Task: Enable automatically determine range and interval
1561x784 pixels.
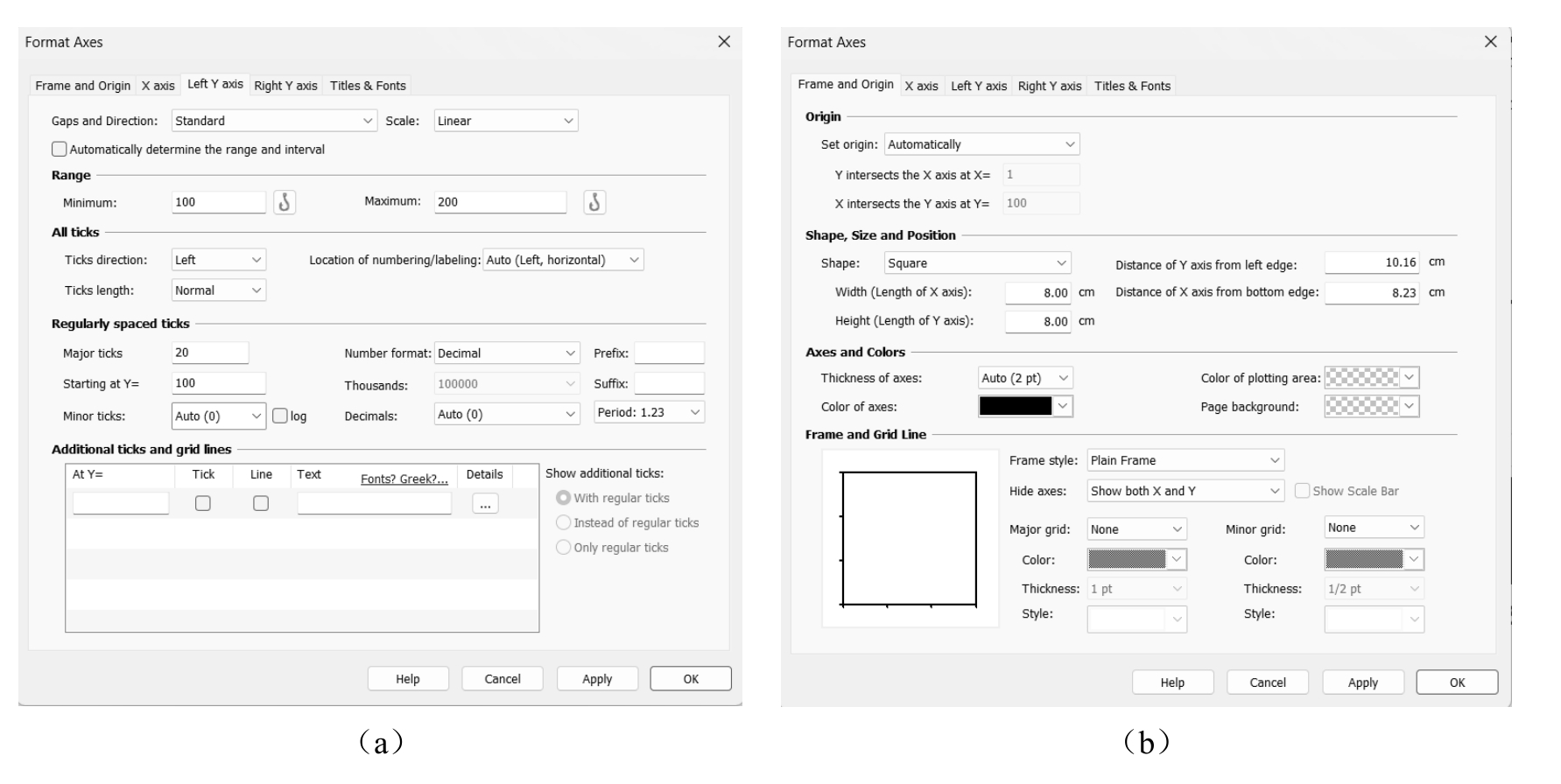Action: tap(60, 150)
